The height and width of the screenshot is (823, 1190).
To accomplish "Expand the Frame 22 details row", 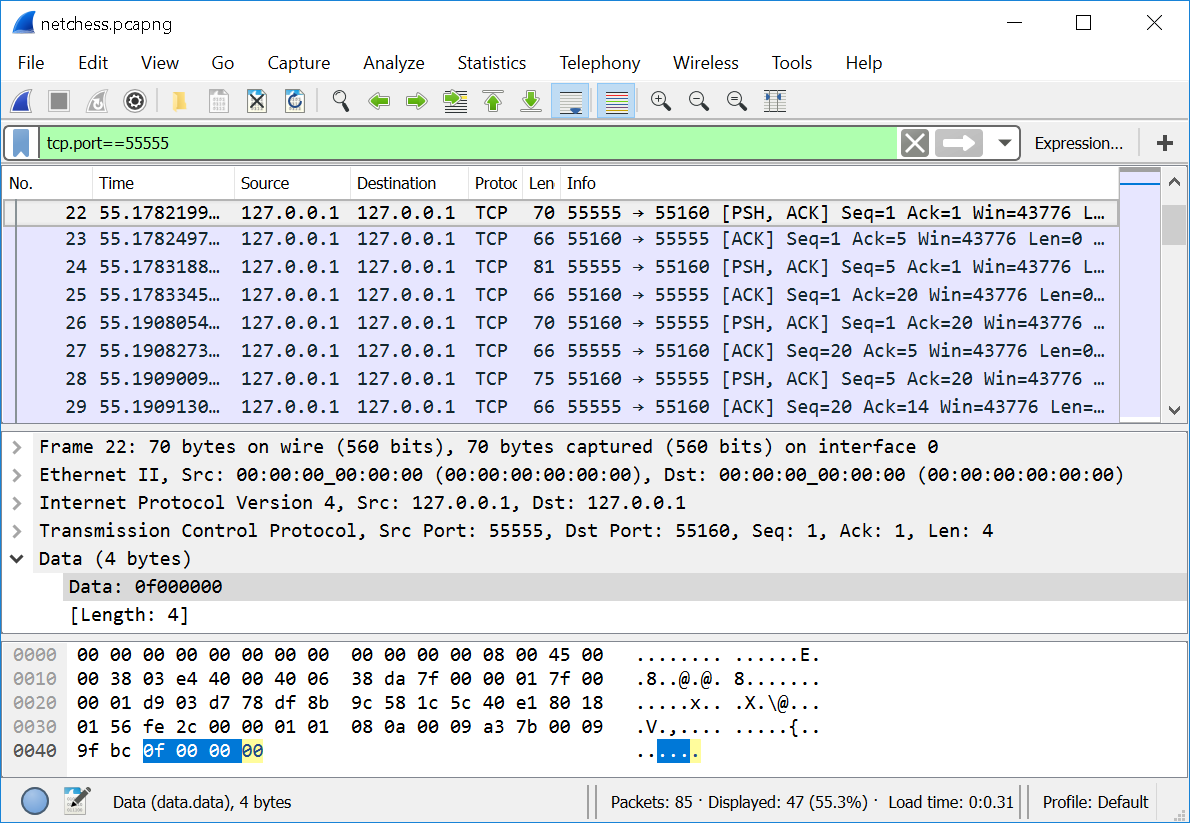I will click(17, 447).
